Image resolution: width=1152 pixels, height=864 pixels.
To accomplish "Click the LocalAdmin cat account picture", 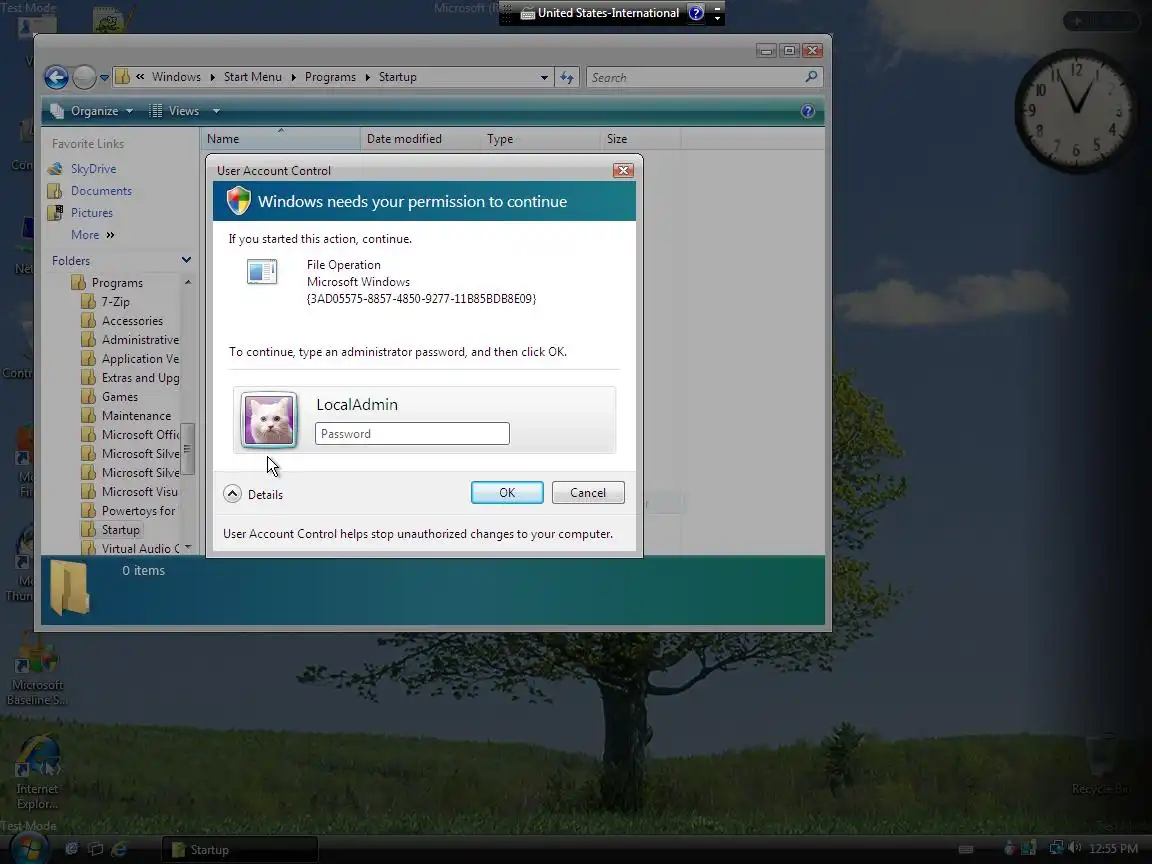I will point(269,420).
